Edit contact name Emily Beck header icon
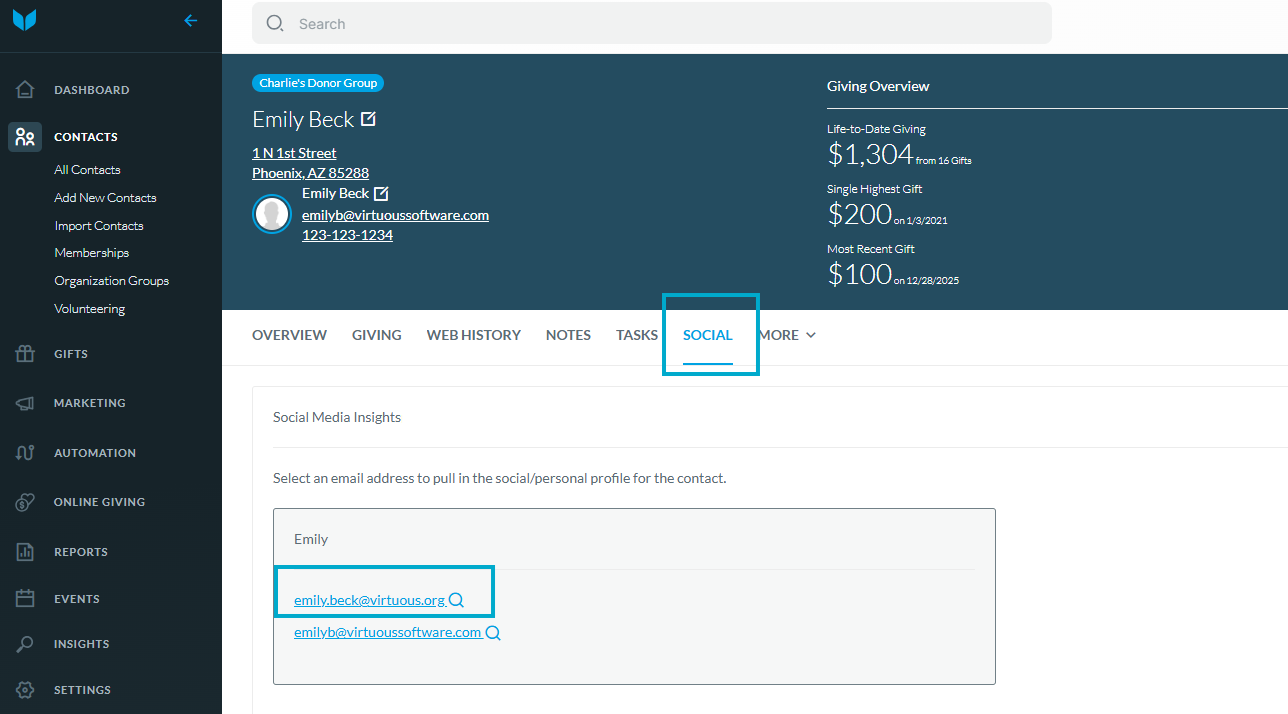Image resolution: width=1288 pixels, height=714 pixels. [x=368, y=119]
